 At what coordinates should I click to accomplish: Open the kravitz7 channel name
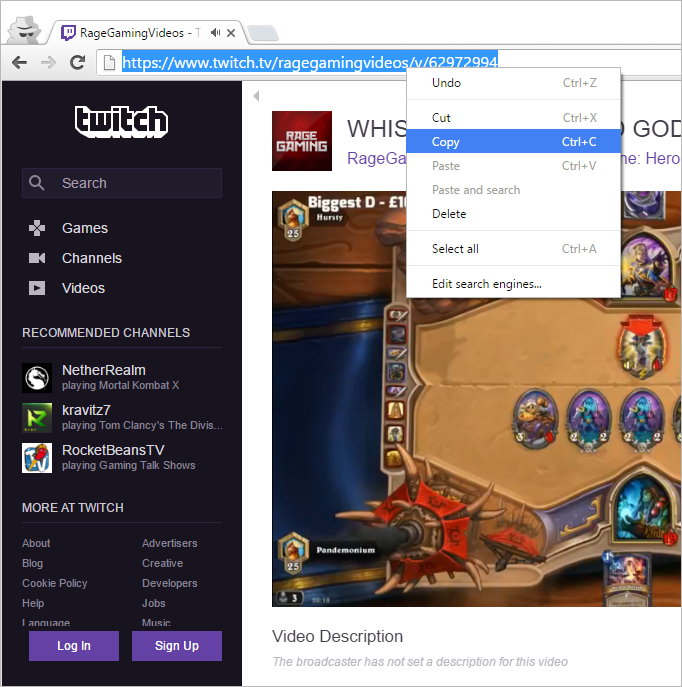point(86,410)
